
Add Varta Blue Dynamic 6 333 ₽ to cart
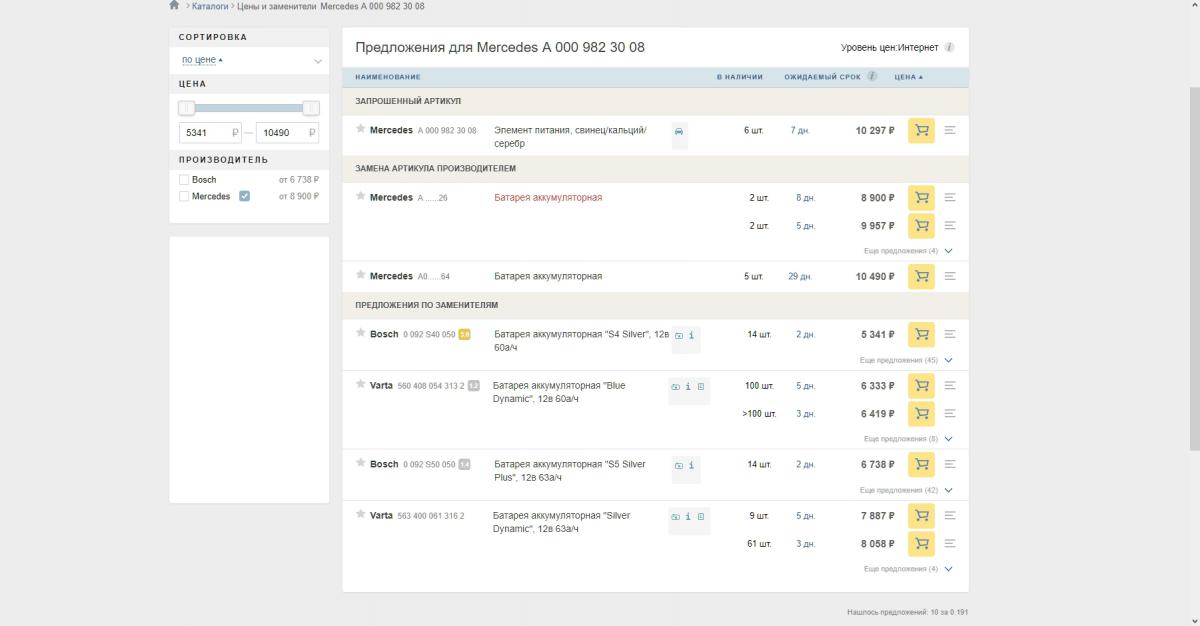coord(921,386)
